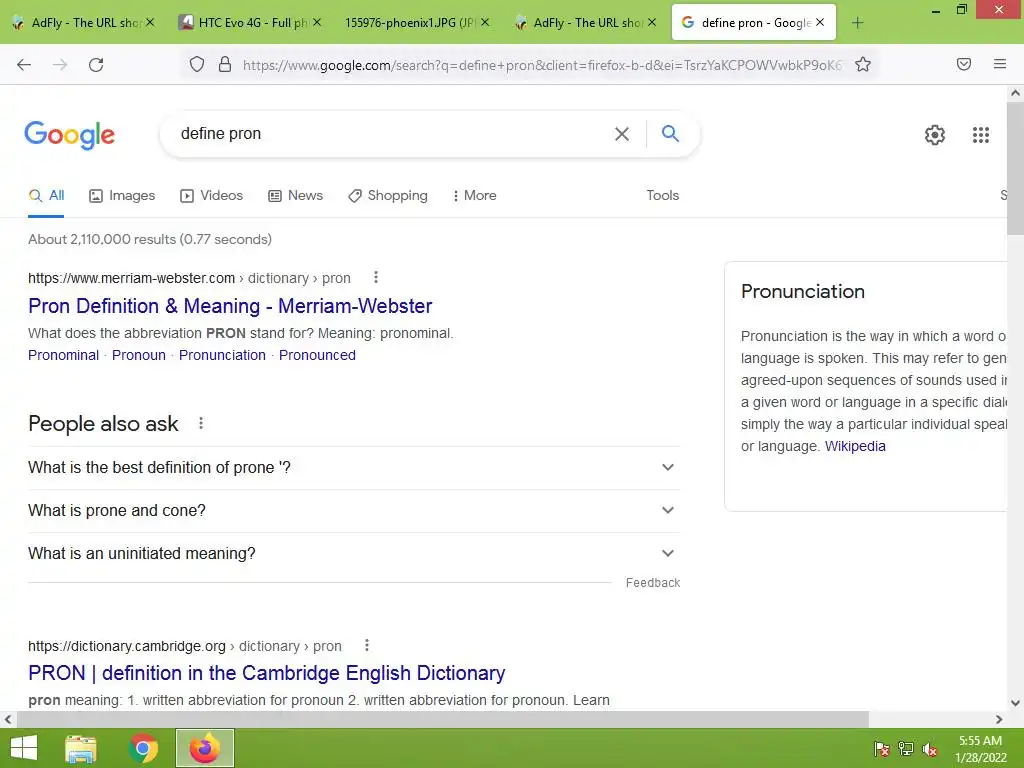1024x768 pixels.
Task: Open the Pronunciation sitelink
Action: coord(222,355)
